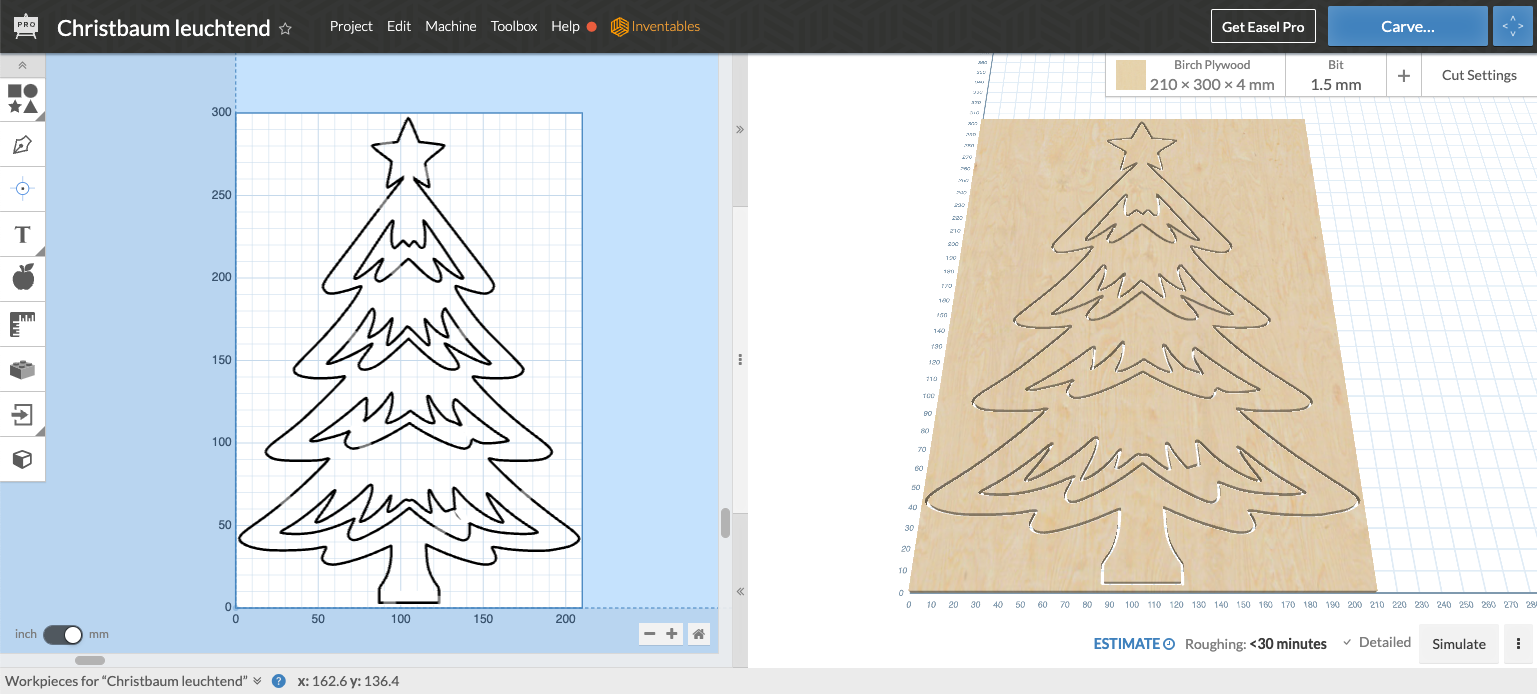Choose the Drill point tool

[22, 189]
